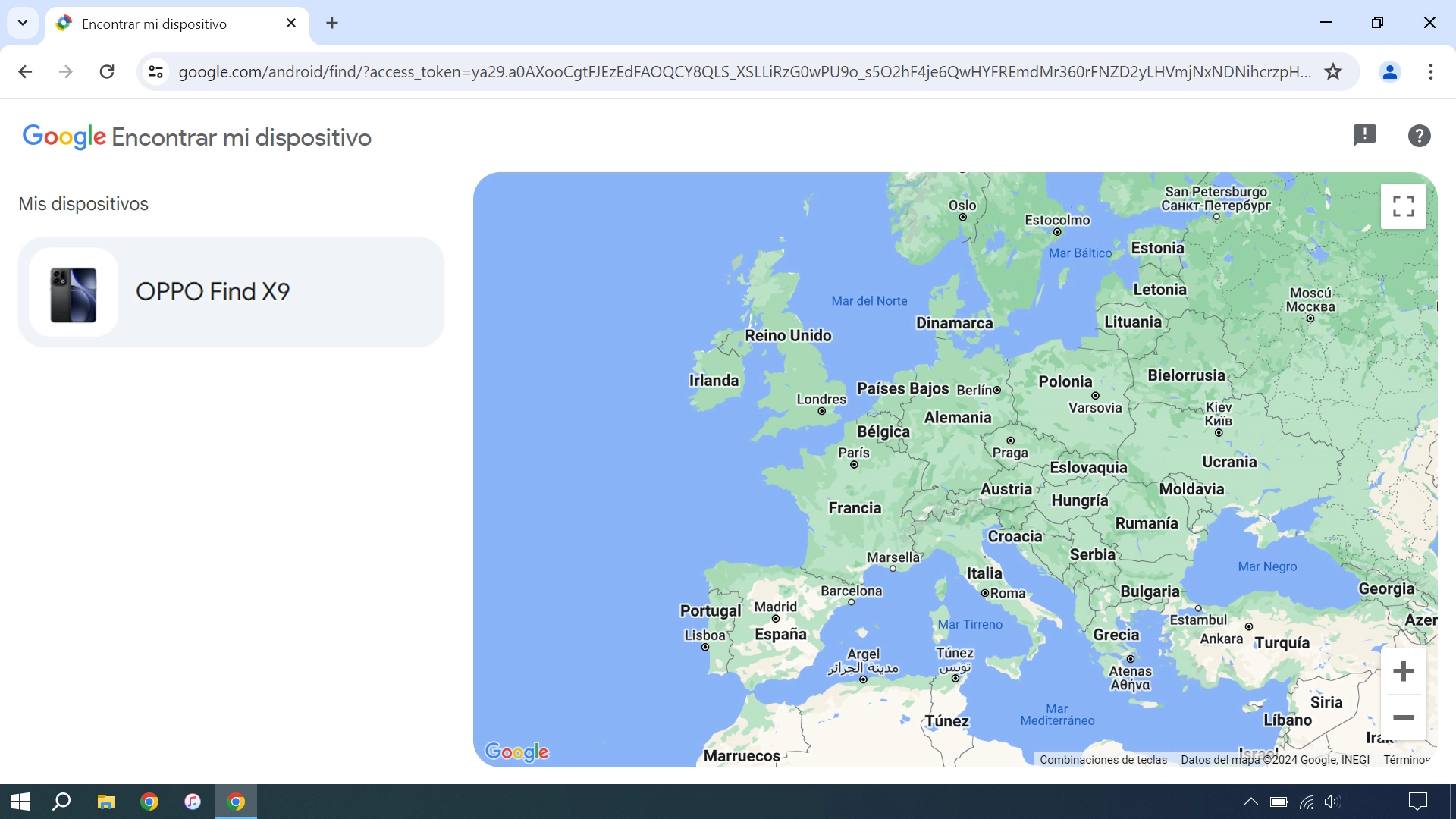
Task: Zoom out on the map
Action: tap(1403, 717)
